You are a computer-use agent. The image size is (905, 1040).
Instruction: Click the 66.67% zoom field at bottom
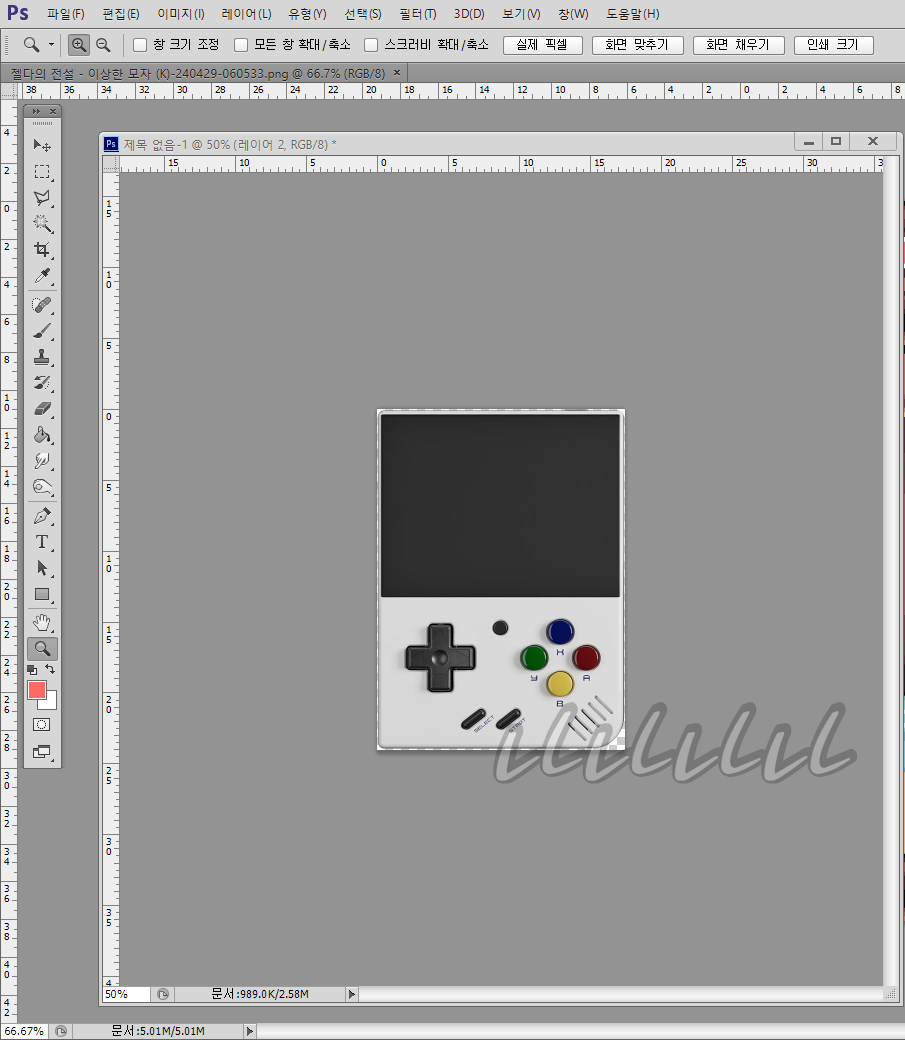click(x=25, y=1031)
